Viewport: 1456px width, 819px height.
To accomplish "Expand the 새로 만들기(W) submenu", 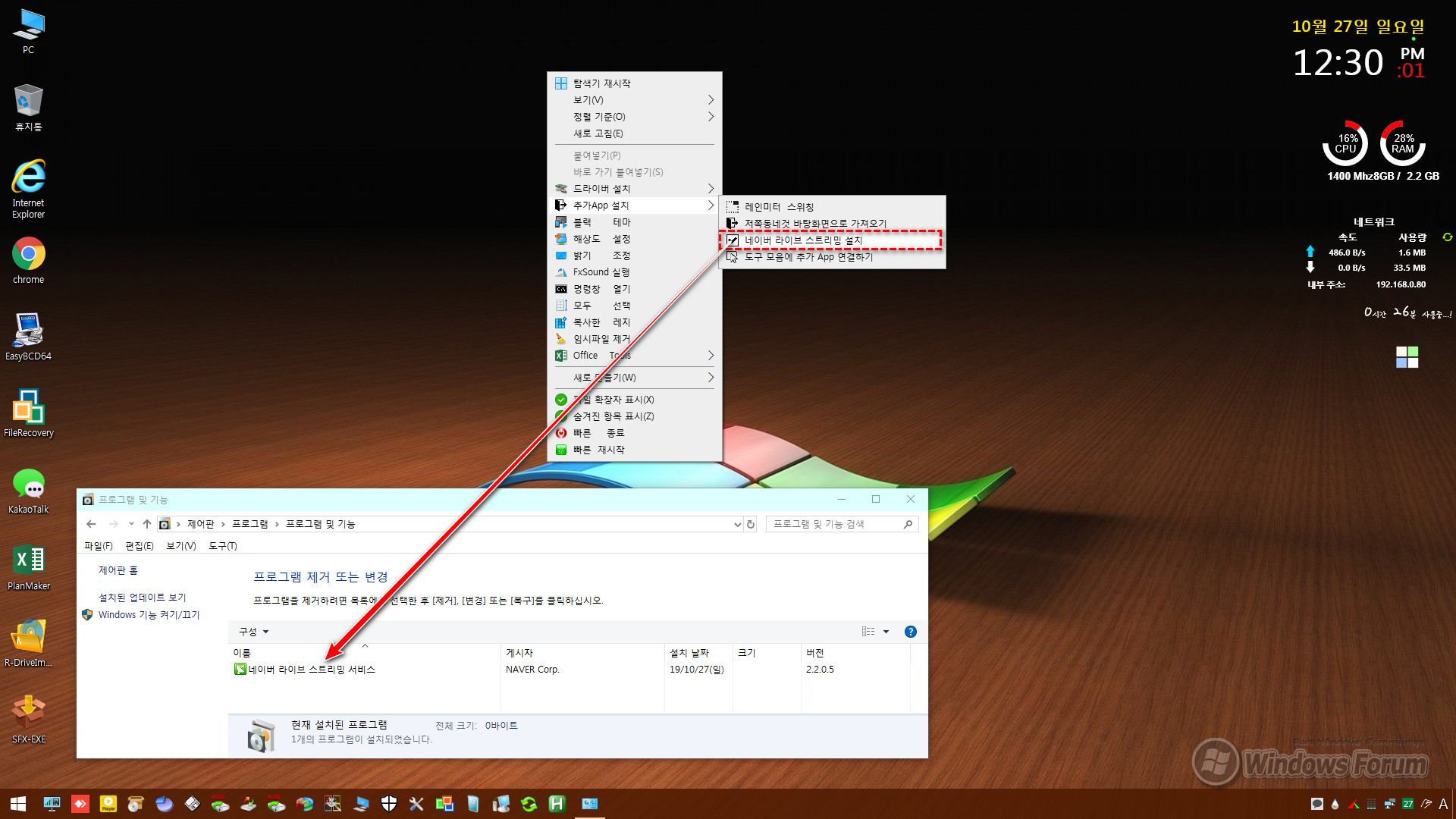I will (635, 378).
